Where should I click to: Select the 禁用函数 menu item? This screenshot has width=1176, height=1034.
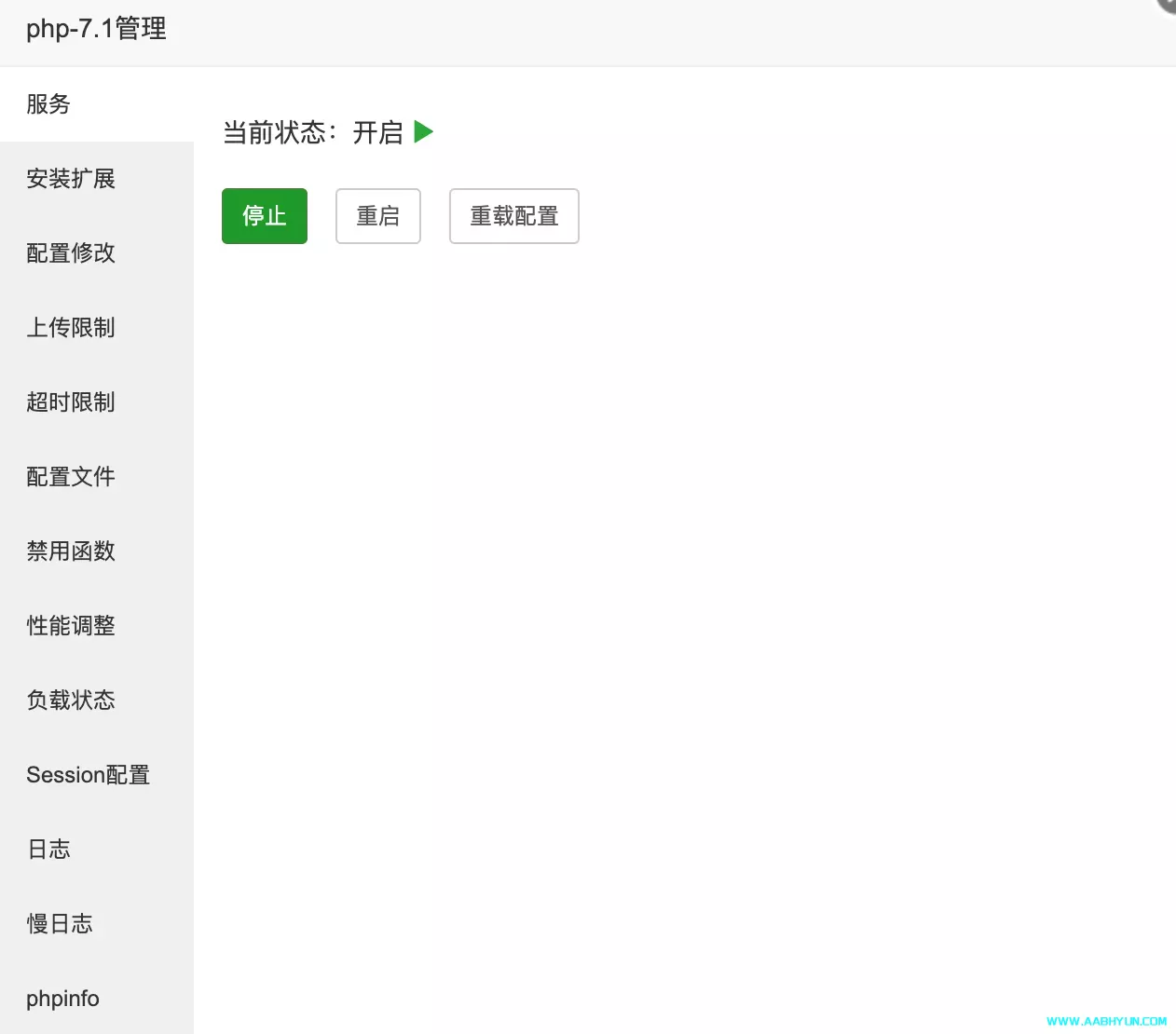pyautogui.click(x=71, y=551)
